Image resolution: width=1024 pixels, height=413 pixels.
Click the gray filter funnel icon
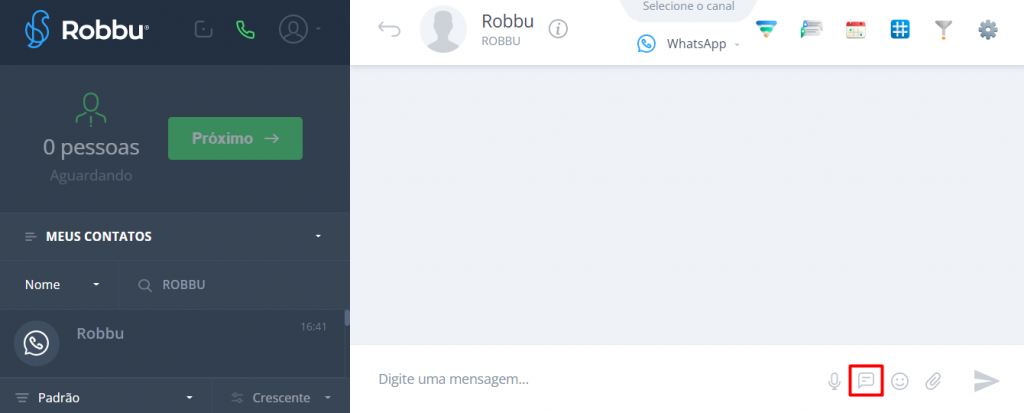pos(944,29)
